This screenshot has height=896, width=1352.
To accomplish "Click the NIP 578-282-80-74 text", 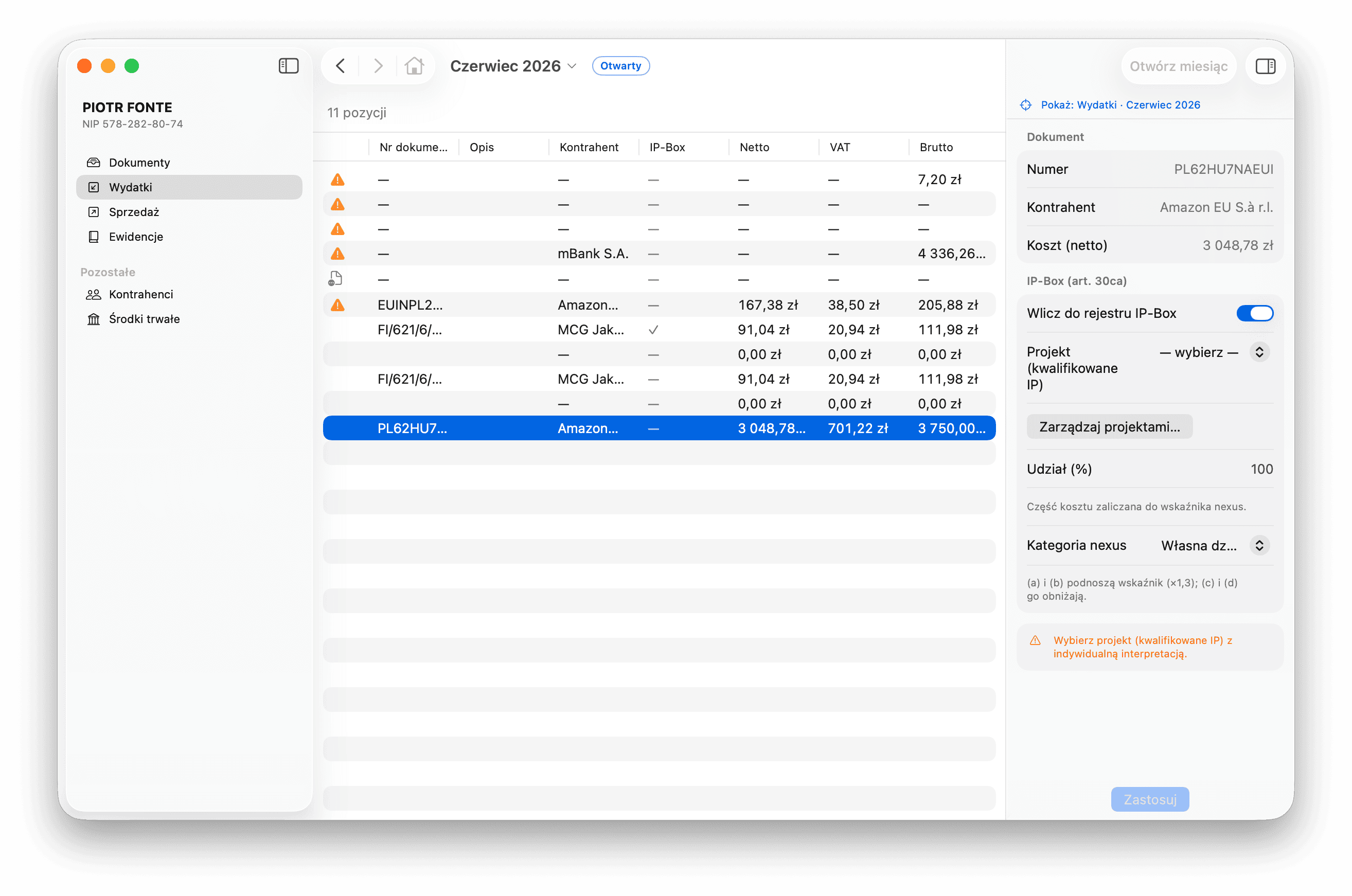I will coord(132,124).
